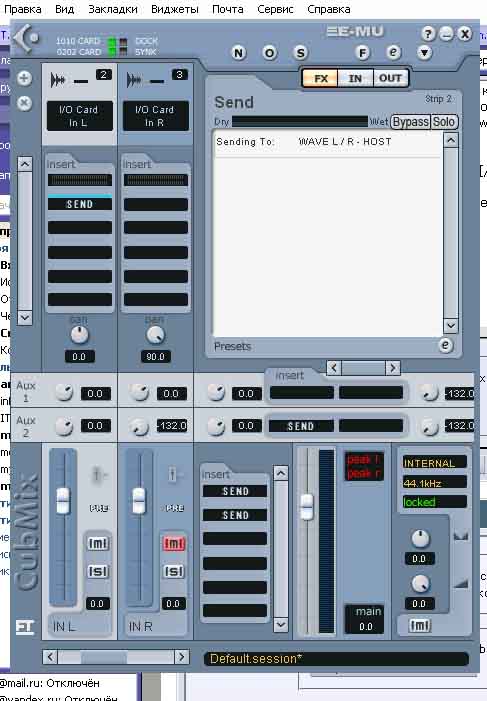The image size is (487, 701).
Task: Switch to the FX tab
Action: pos(320,79)
